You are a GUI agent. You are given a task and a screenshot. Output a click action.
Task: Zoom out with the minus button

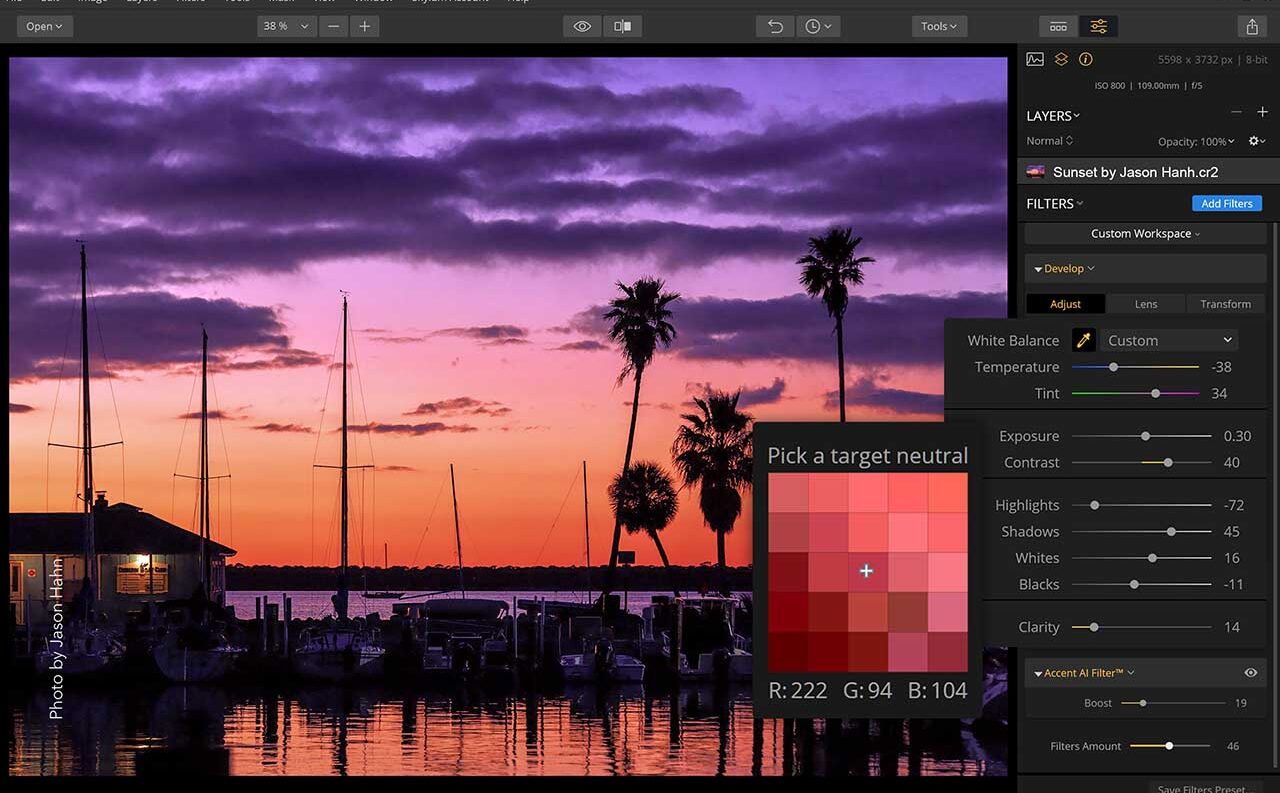[x=333, y=26]
